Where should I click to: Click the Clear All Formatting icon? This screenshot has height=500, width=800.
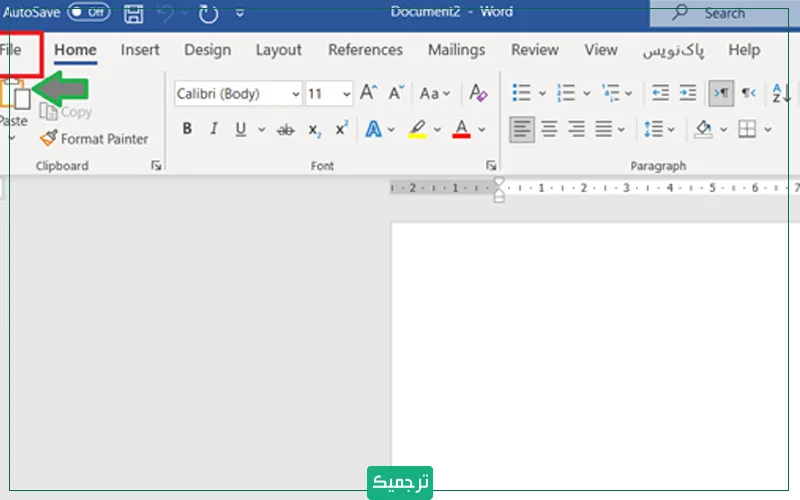coord(478,94)
